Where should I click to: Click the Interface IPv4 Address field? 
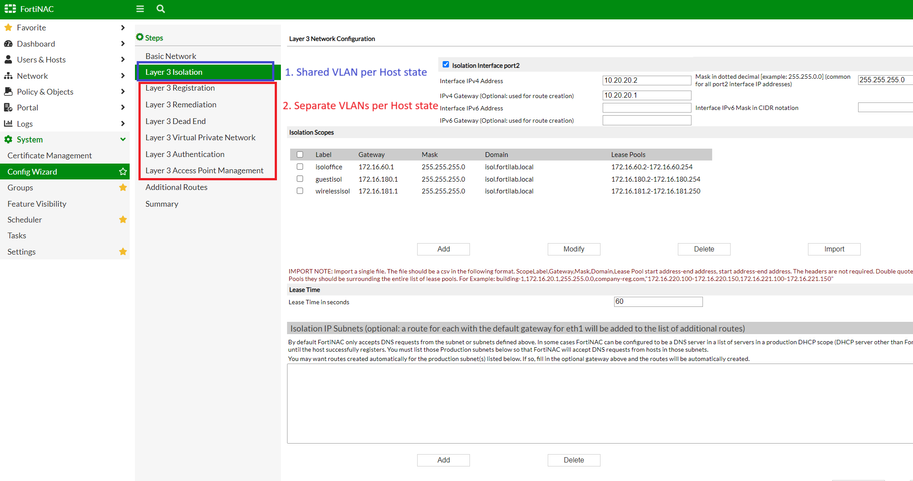[x=646, y=80]
